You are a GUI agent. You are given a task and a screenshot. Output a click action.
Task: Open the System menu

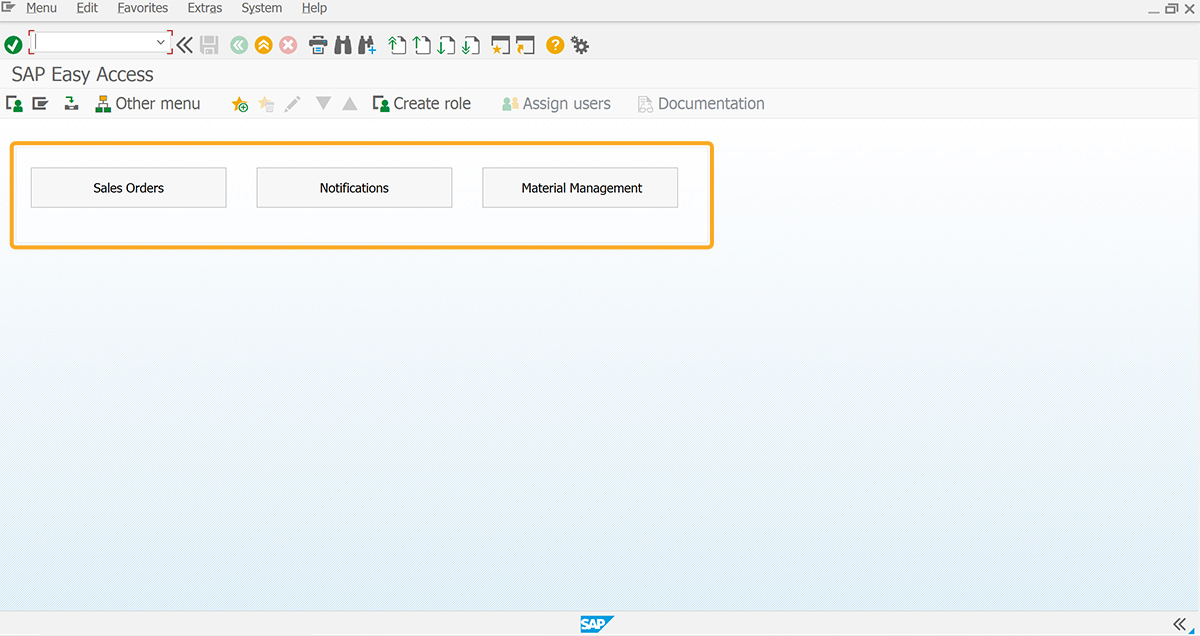(x=262, y=8)
